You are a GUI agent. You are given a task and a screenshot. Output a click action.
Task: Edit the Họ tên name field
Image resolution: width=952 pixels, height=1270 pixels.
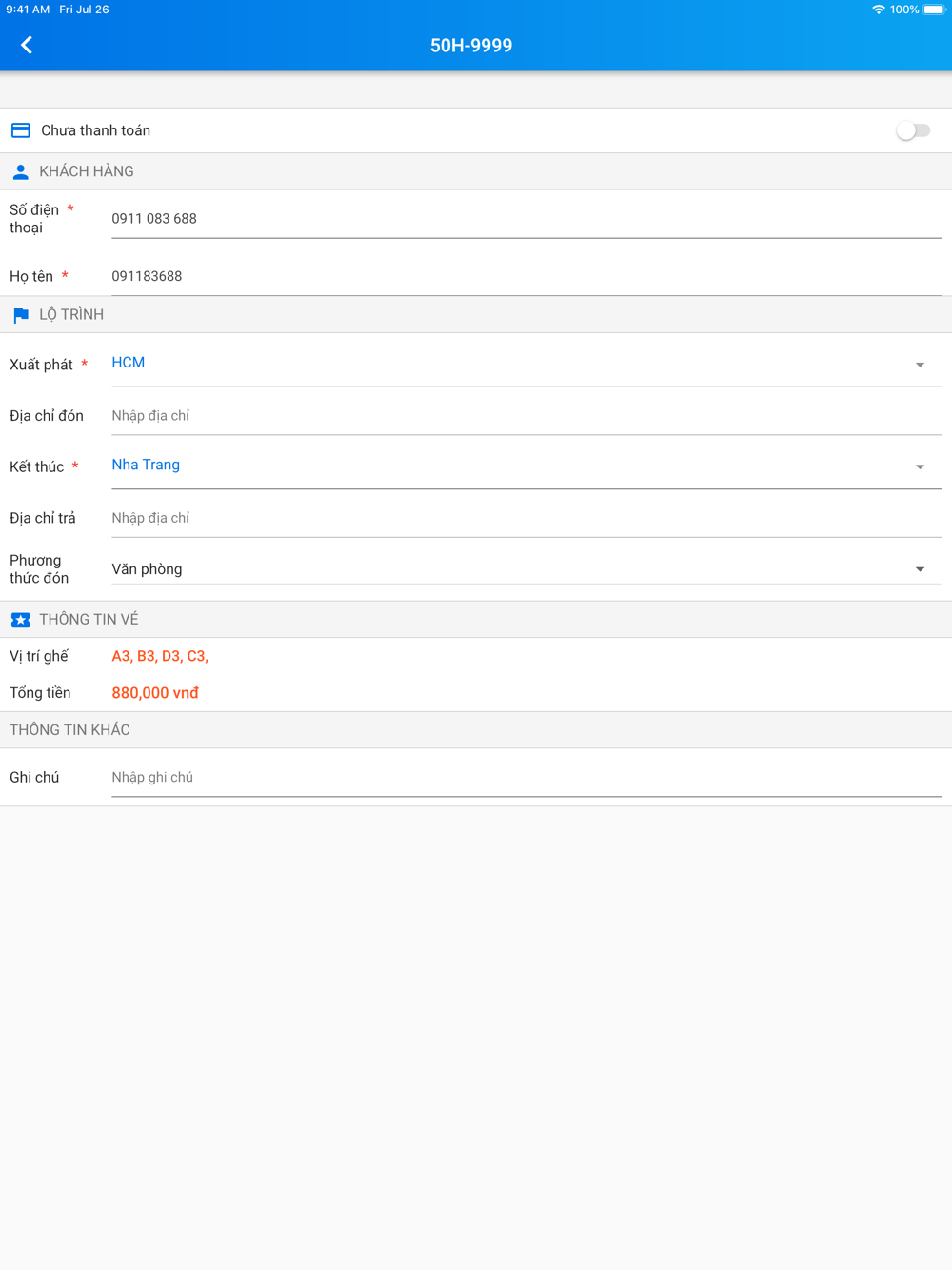[x=526, y=276]
